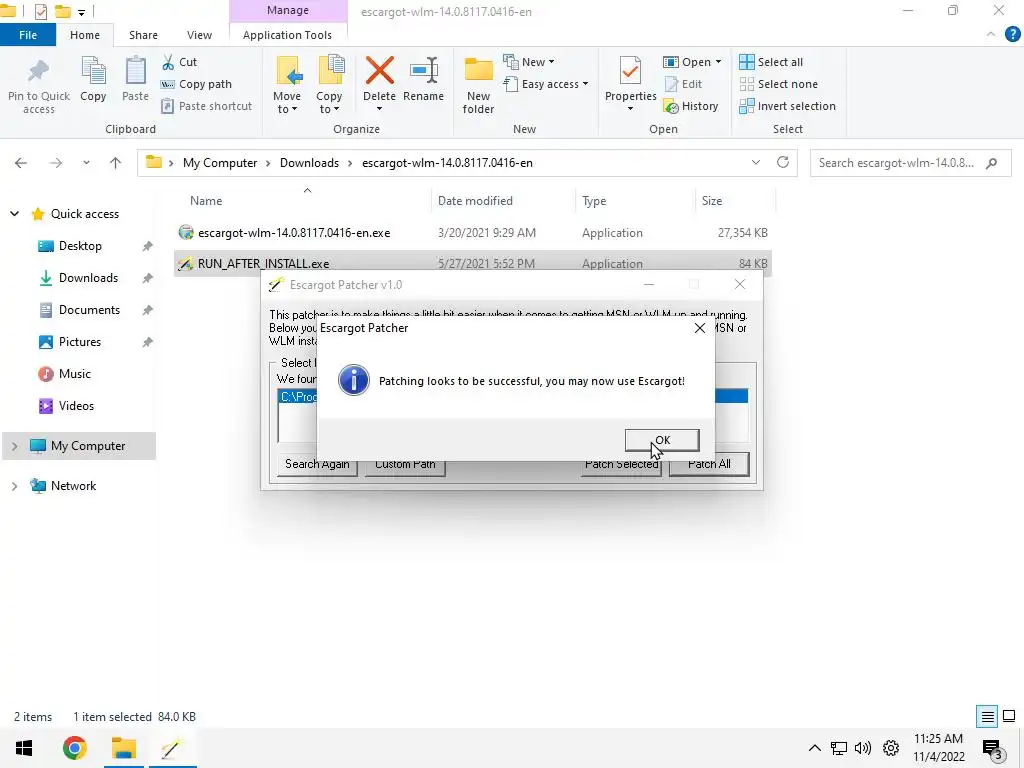Open the Application Tools tab
This screenshot has width=1024, height=768.
(x=287, y=35)
